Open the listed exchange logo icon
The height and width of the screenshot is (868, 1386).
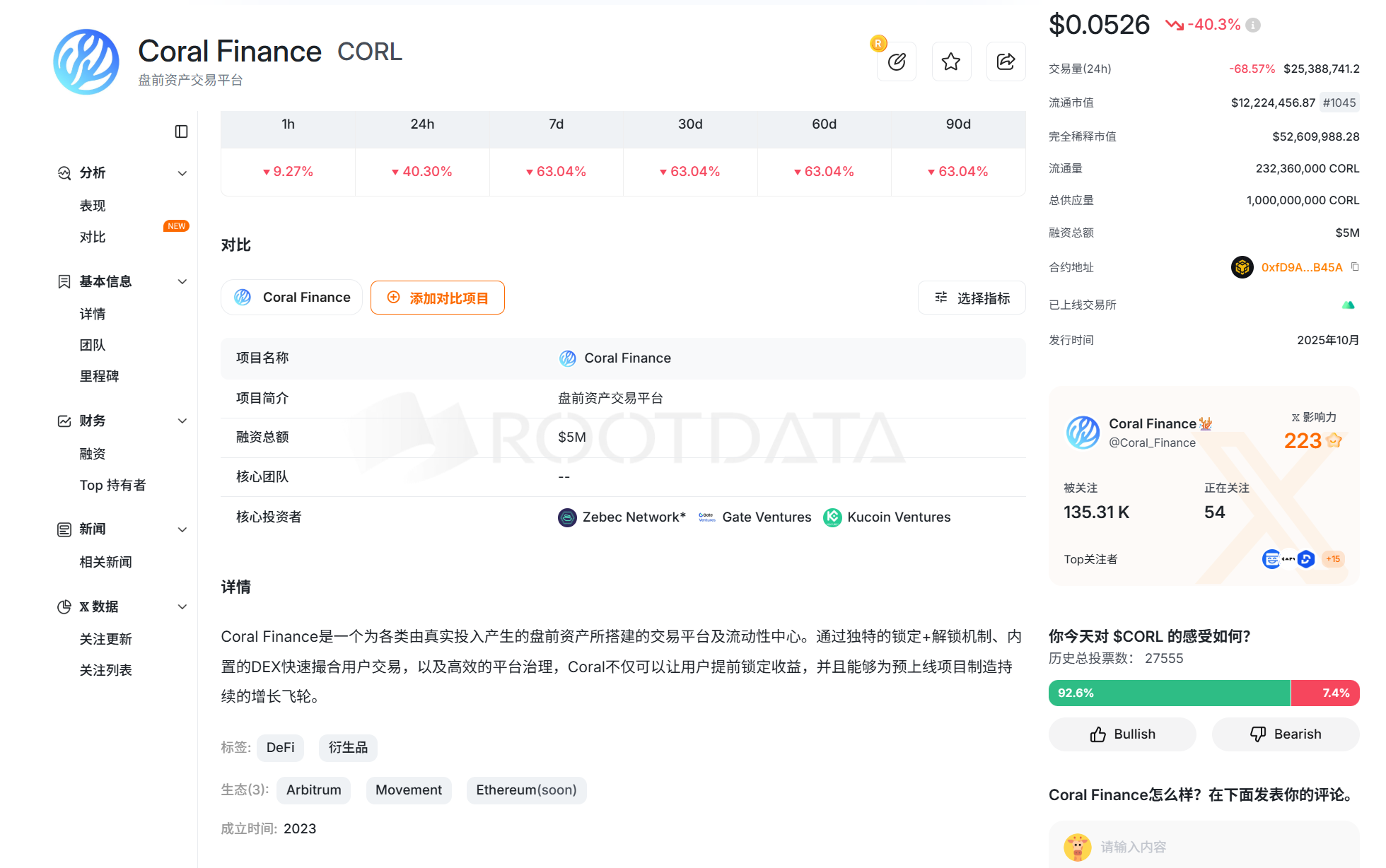[x=1348, y=305]
